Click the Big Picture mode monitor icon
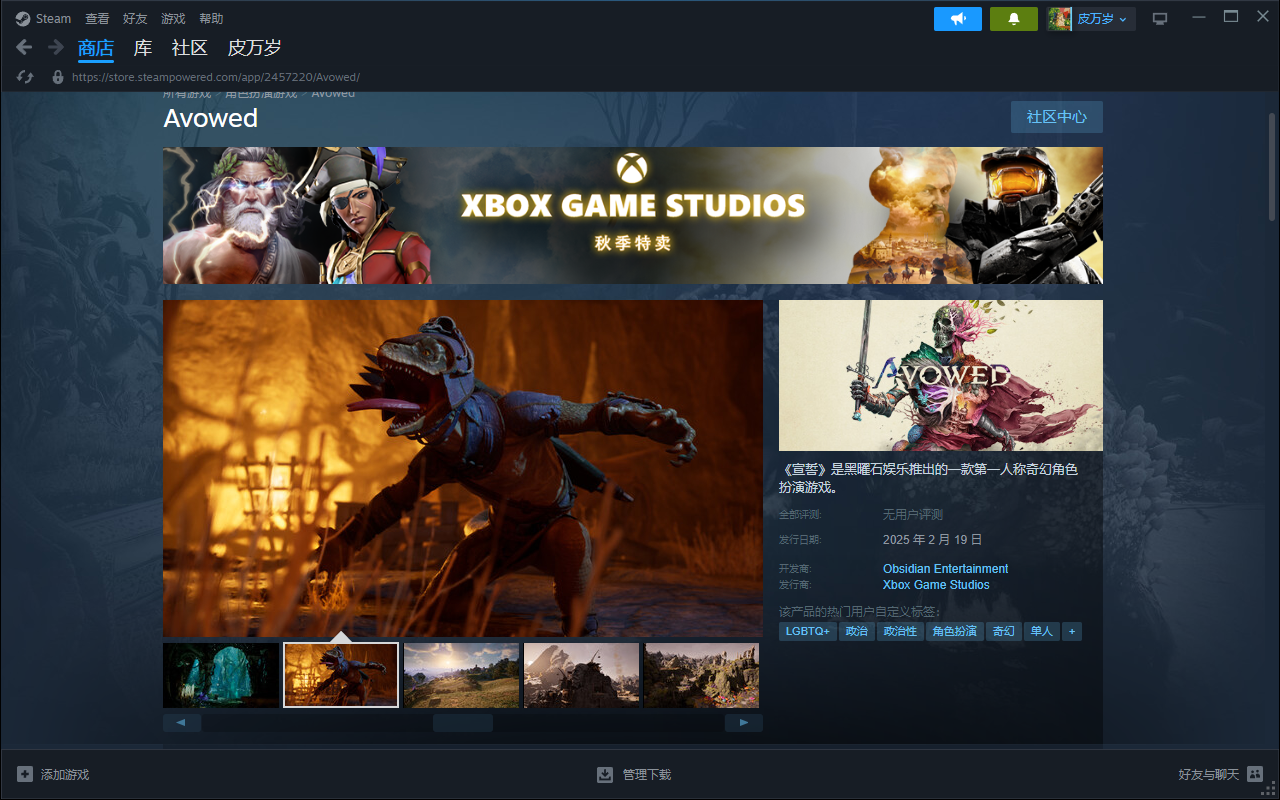Viewport: 1280px width, 800px height. (1160, 19)
